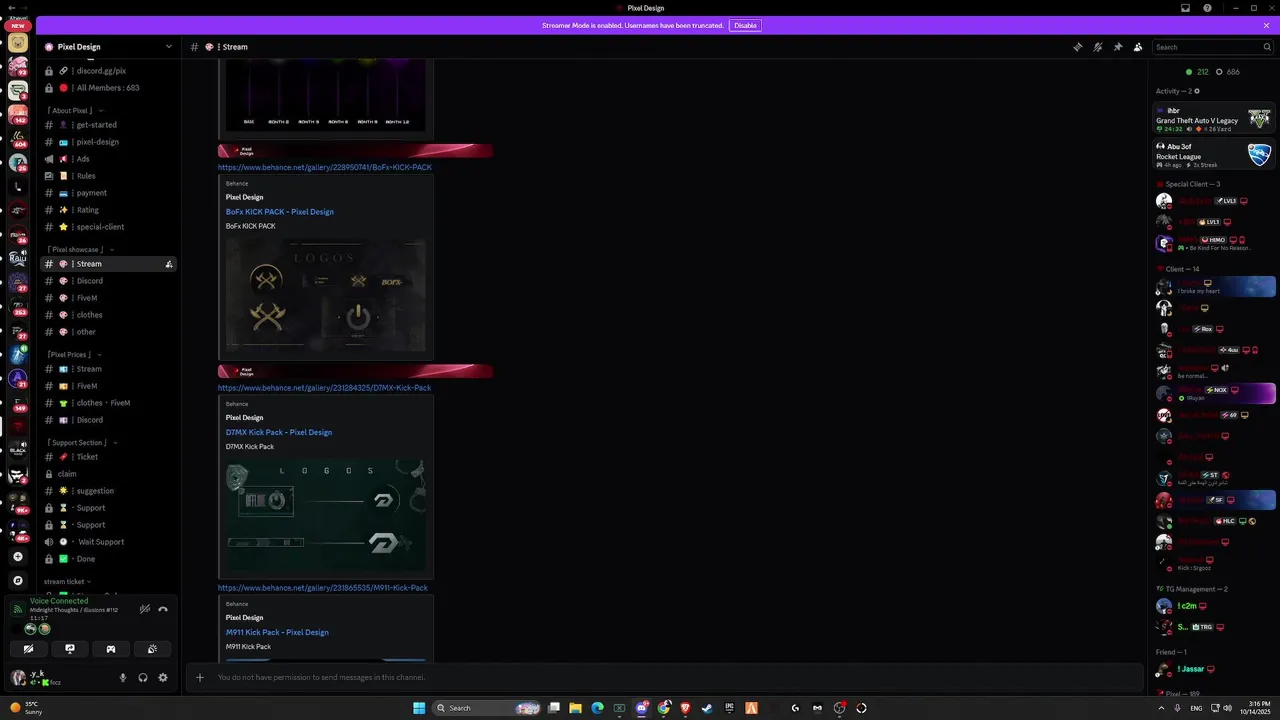Open the payment channel
1280x720 pixels.
tap(109, 193)
